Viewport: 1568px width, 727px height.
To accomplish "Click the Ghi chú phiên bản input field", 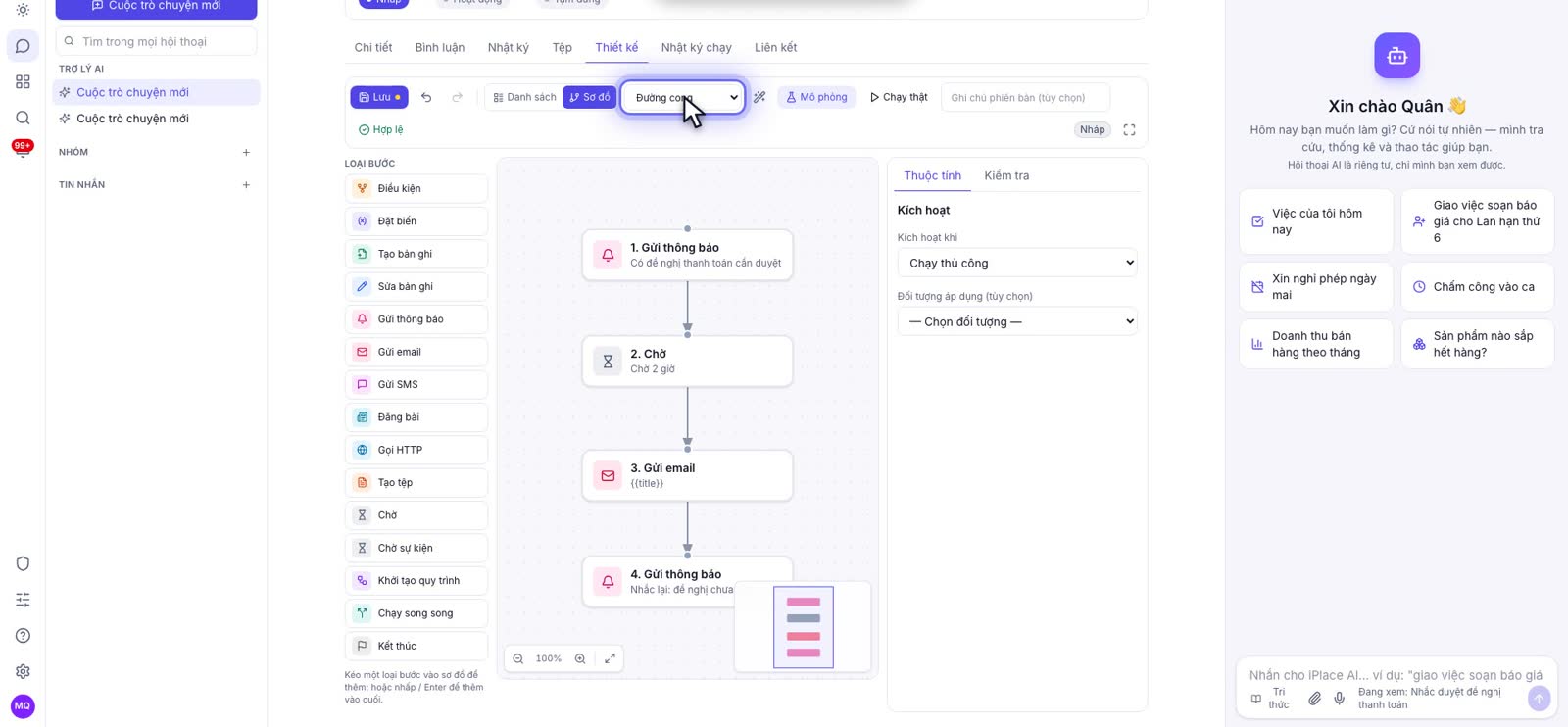I will (1025, 97).
